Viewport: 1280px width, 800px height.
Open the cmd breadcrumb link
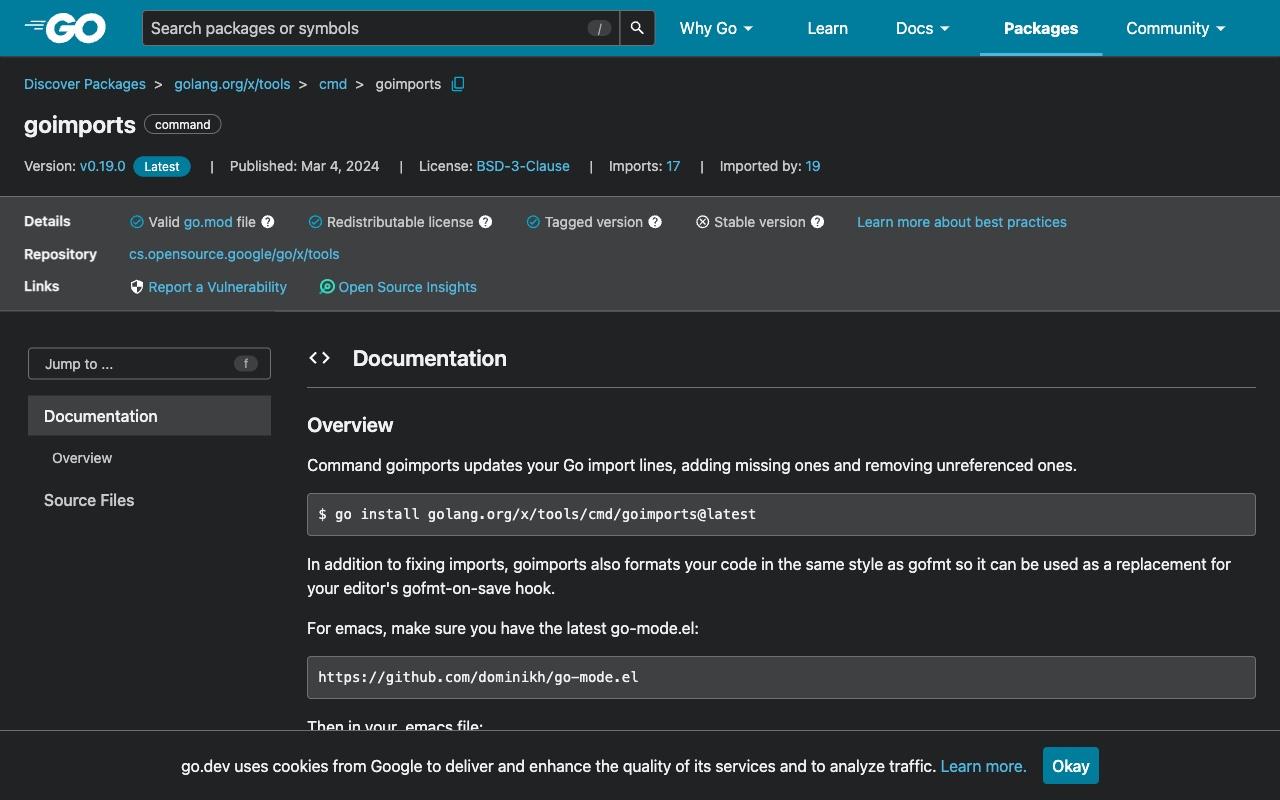coord(333,84)
